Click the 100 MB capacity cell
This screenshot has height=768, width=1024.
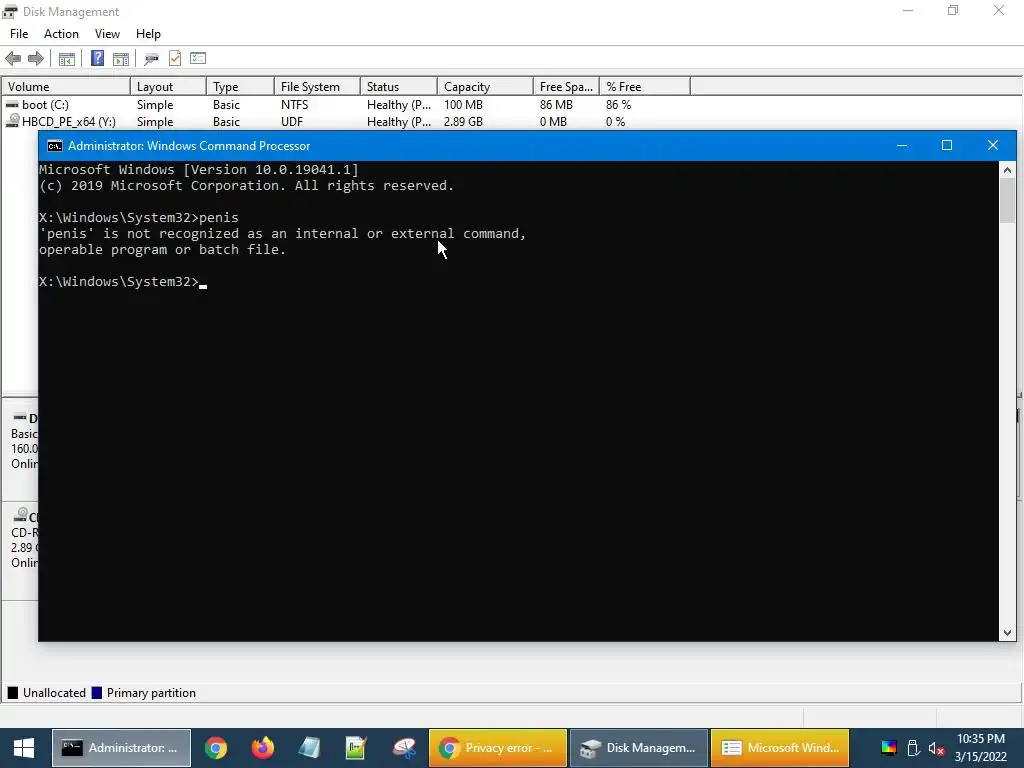463,104
